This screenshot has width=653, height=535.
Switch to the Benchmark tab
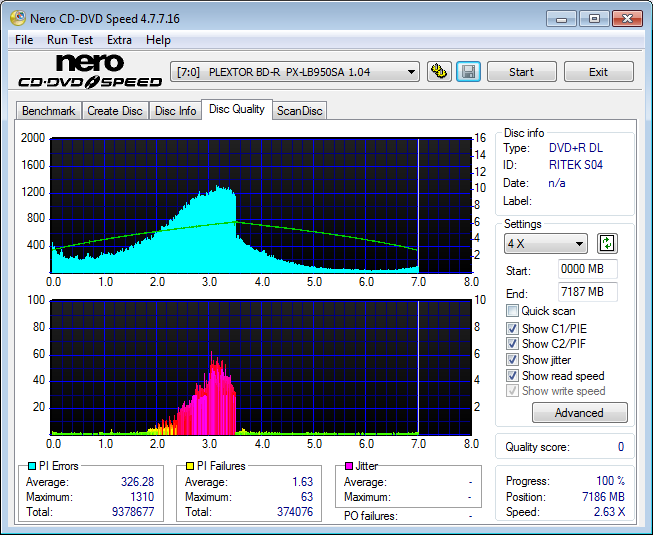tap(49, 111)
